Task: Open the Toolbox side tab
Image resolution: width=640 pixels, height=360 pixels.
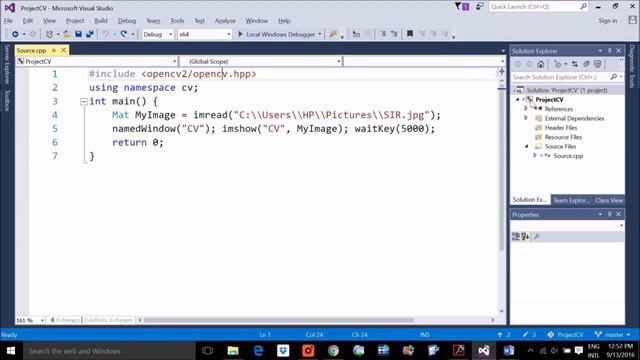Action: tap(7, 100)
